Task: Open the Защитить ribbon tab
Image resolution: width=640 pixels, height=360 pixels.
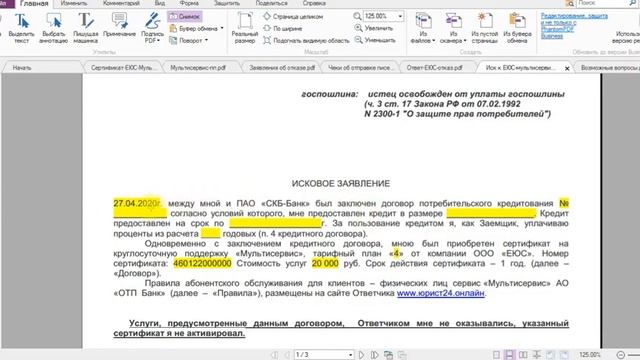Action: (x=227, y=3)
